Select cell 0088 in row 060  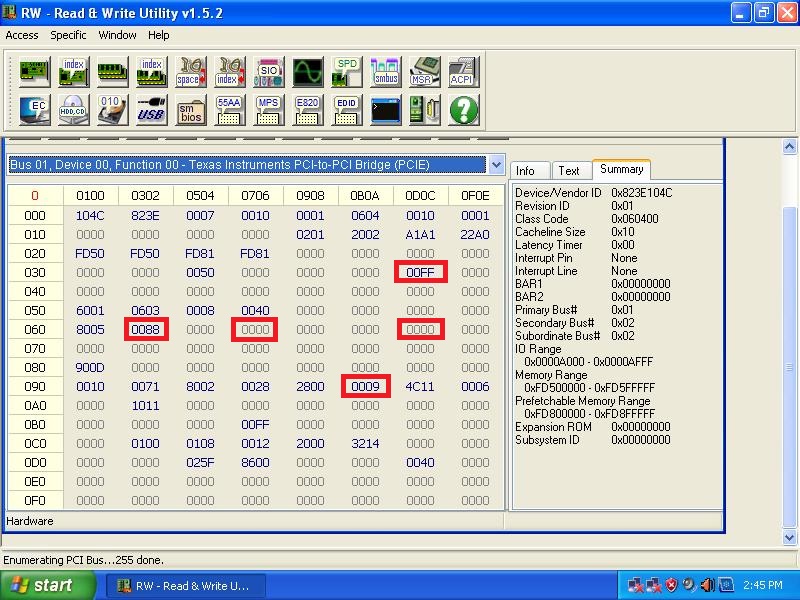pos(145,330)
